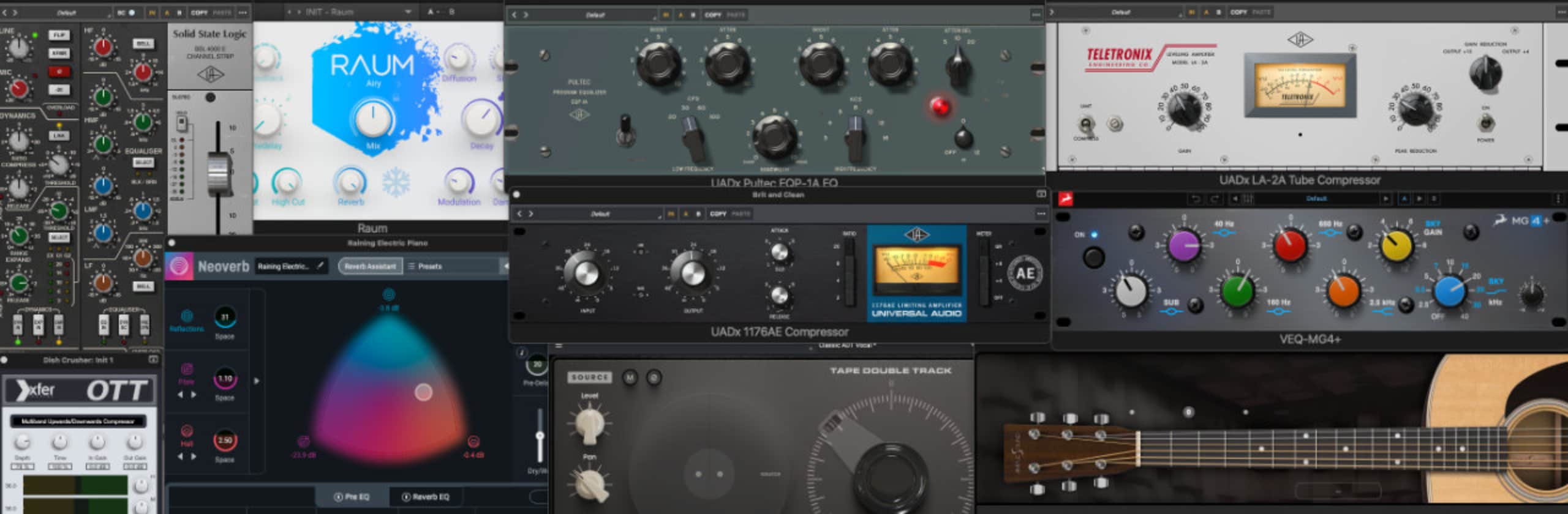Image resolution: width=1568 pixels, height=514 pixels.
Task: Click the Peak Reduction knob on the LA-2A
Action: (x=1415, y=111)
